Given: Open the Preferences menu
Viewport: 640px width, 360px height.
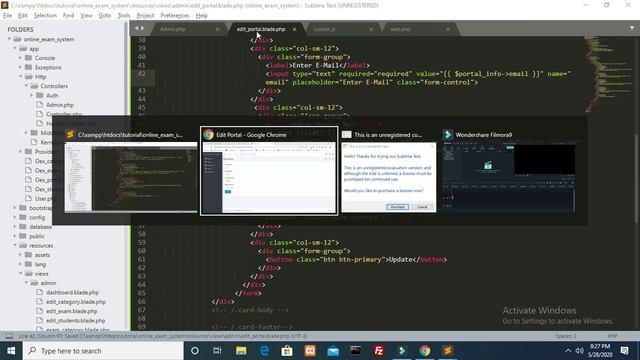Looking at the screenshot, I should [175, 16].
